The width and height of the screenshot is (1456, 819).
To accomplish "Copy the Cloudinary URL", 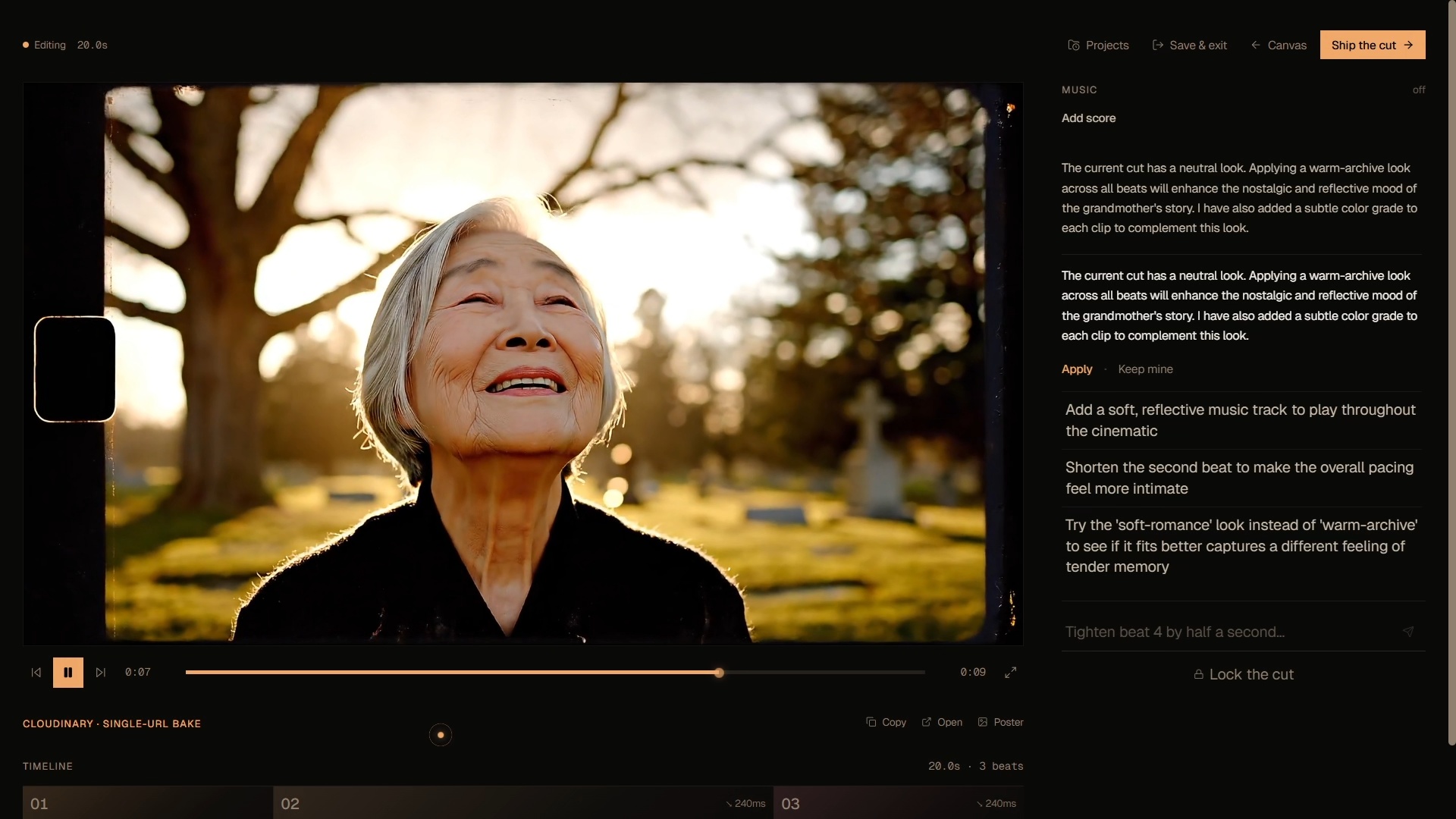I will click(886, 722).
